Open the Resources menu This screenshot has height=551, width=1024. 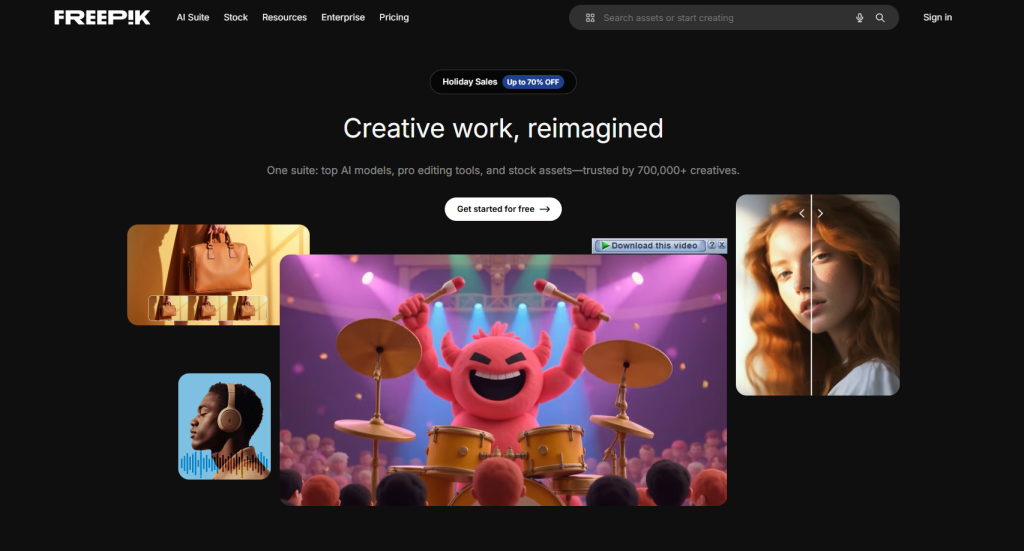pos(284,18)
